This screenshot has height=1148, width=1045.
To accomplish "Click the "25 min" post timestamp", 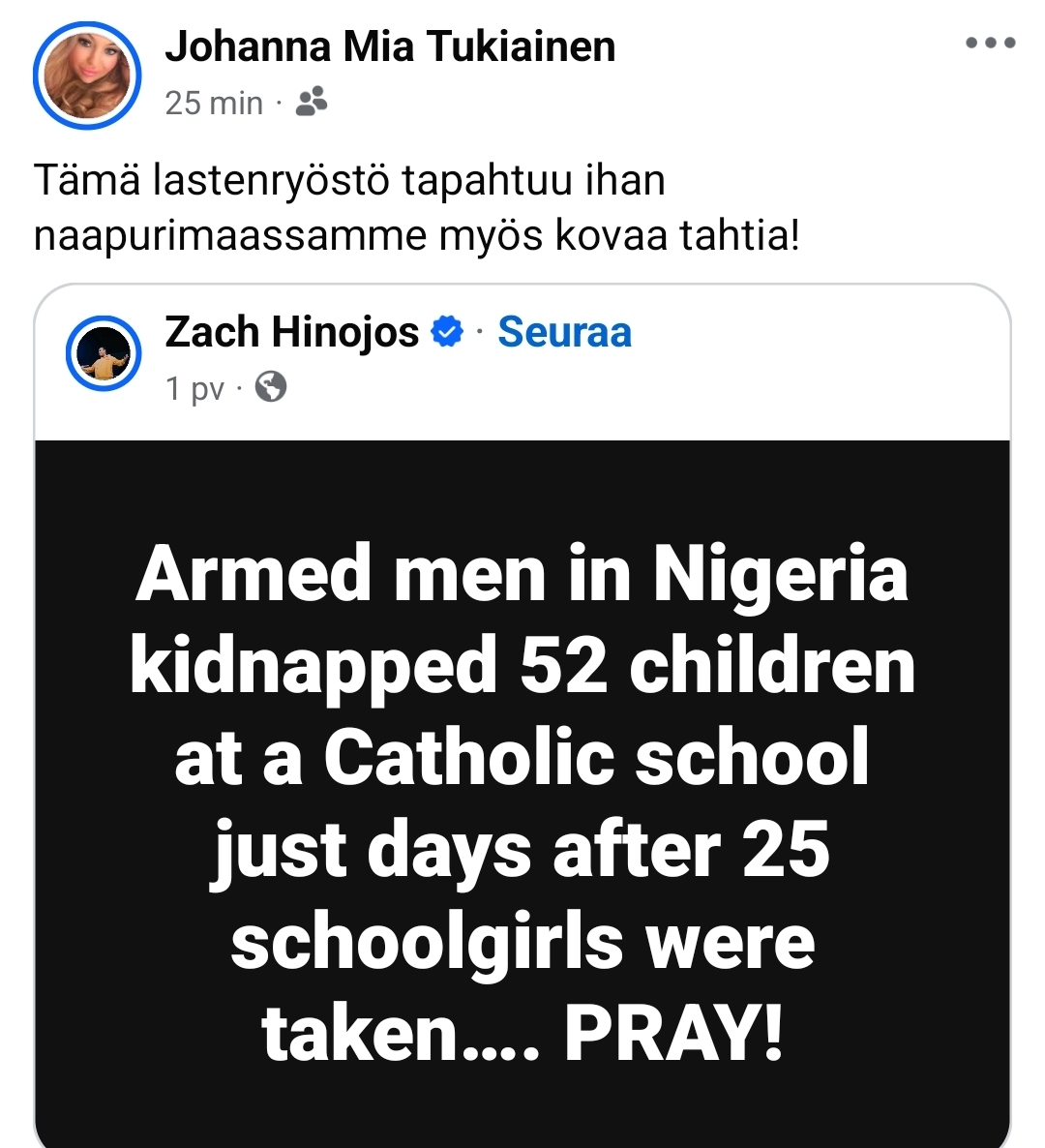I will [x=214, y=103].
